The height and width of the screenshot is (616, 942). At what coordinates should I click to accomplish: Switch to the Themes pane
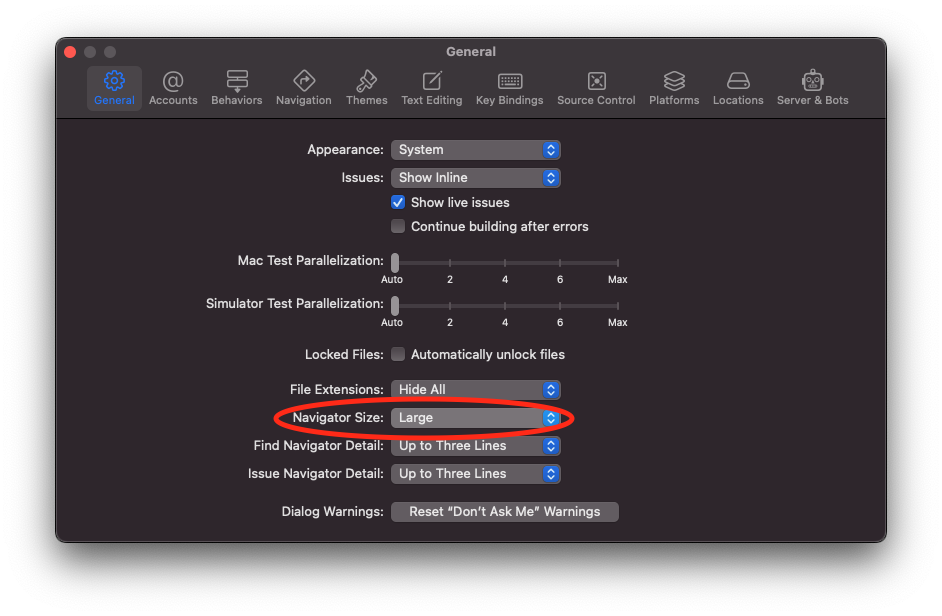pyautogui.click(x=366, y=88)
